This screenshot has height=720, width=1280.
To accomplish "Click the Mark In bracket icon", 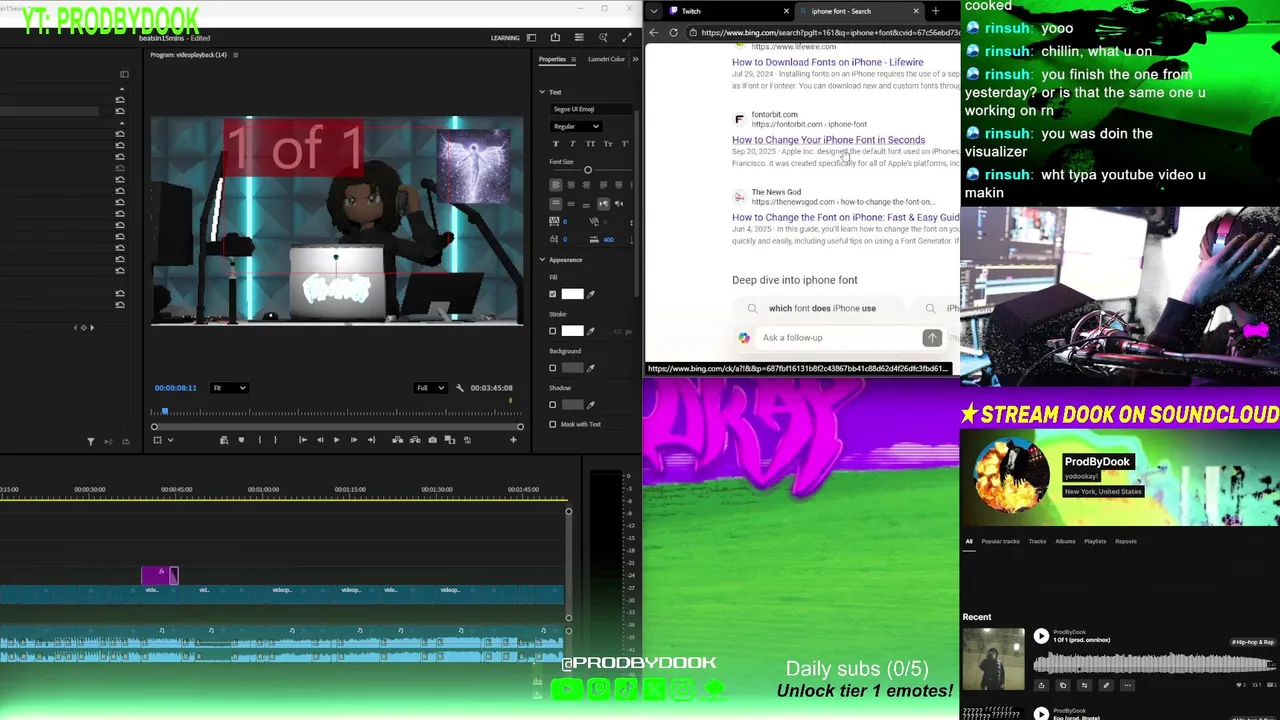I will (x=260, y=440).
